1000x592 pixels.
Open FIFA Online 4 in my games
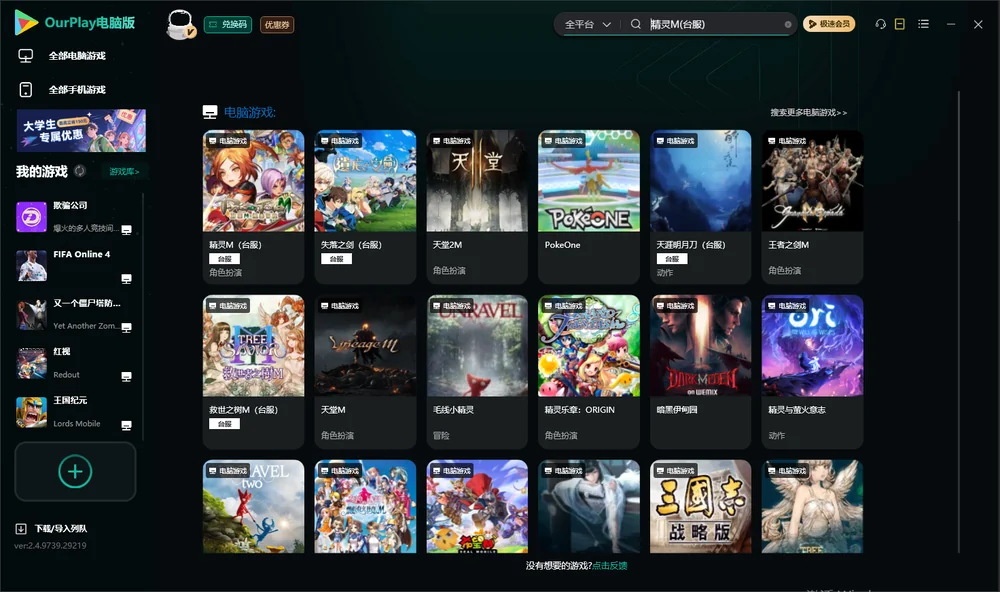(x=75, y=265)
